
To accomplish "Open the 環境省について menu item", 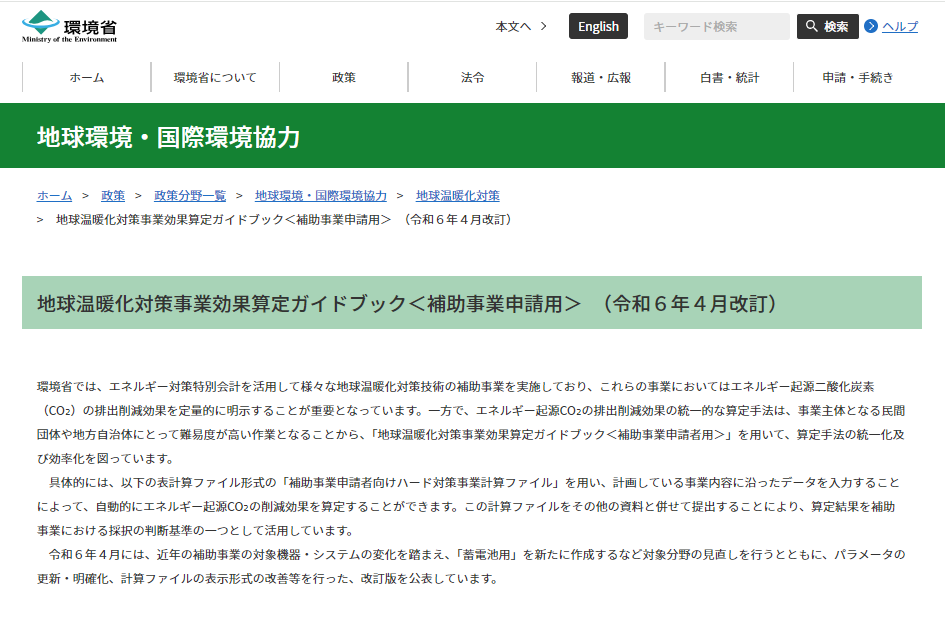I will pos(214,76).
